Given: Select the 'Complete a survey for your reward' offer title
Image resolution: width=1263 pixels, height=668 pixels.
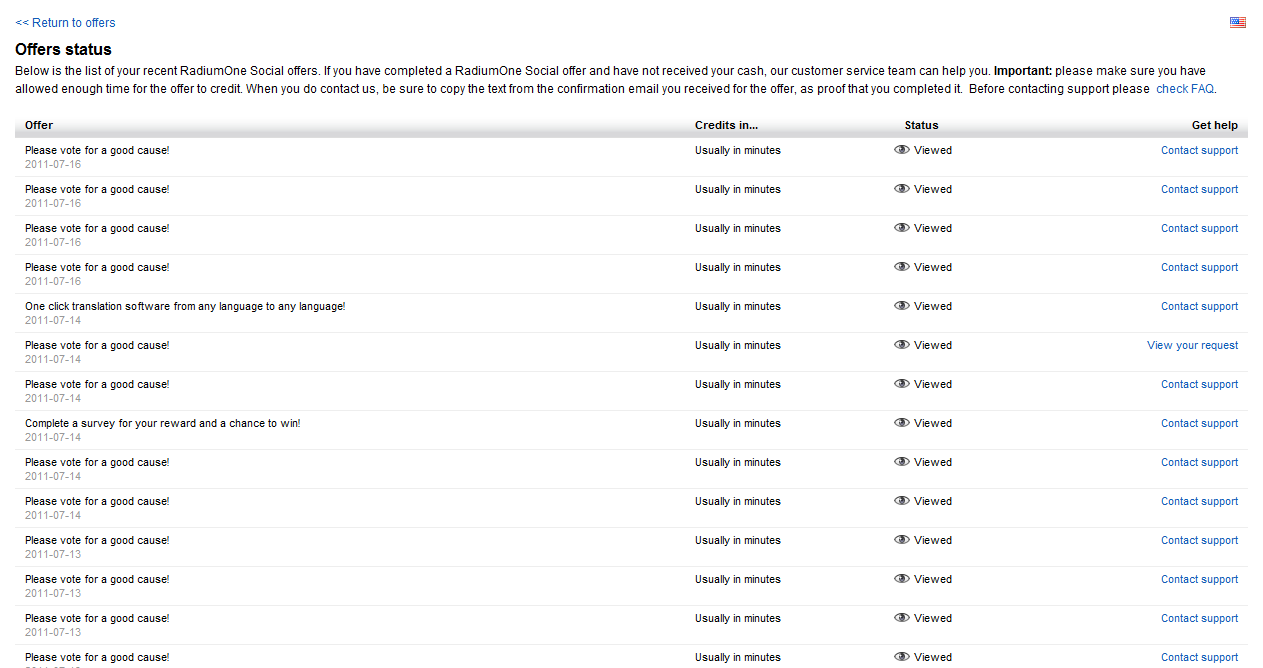Looking at the screenshot, I should point(162,423).
